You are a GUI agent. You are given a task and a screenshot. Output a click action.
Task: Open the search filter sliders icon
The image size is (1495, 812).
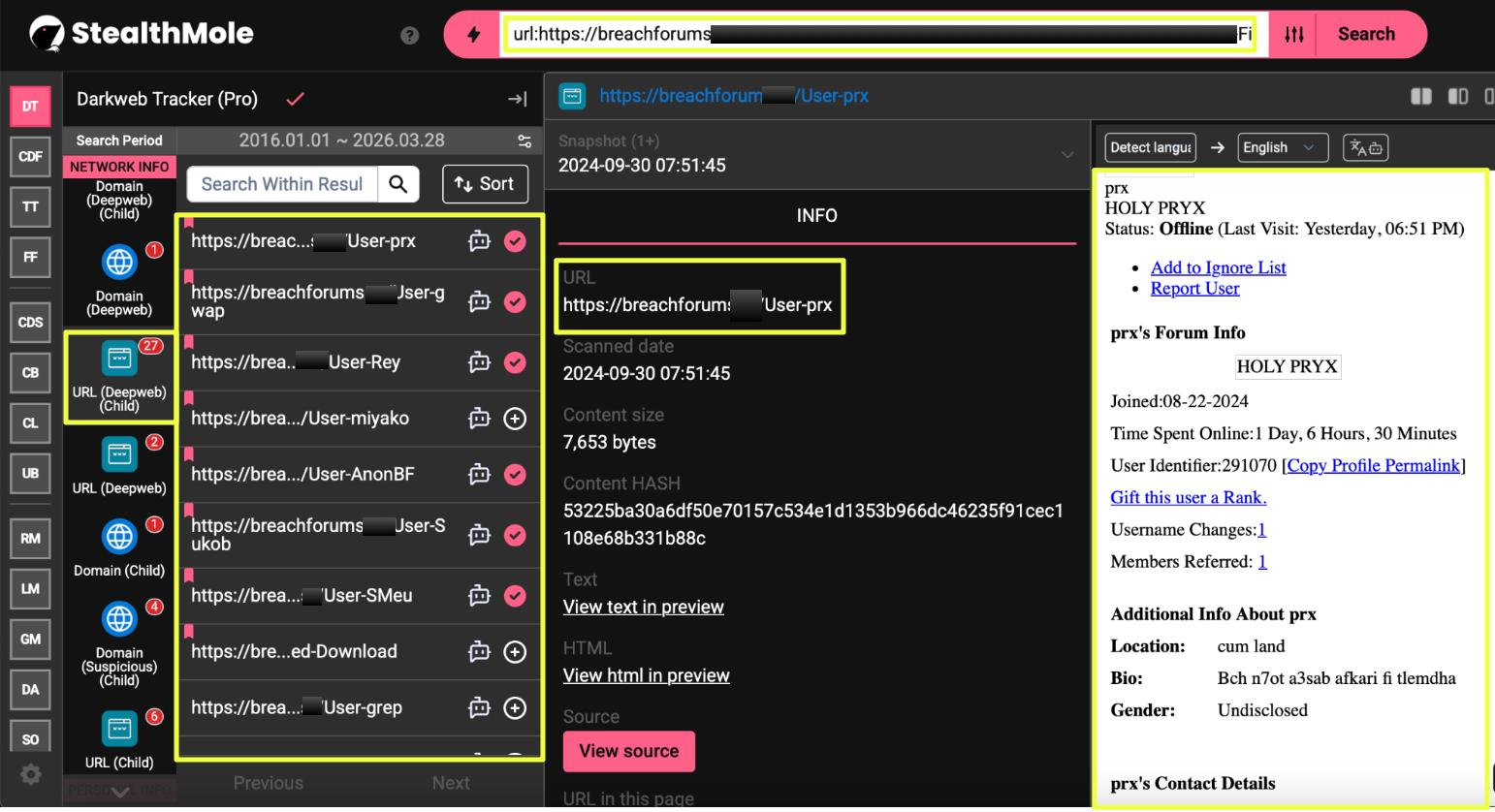1294,35
